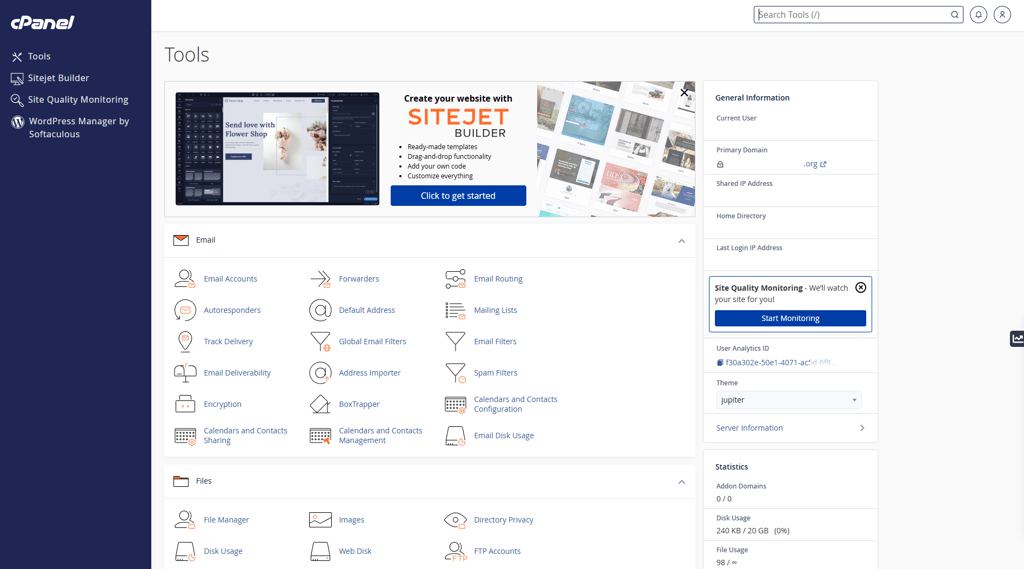Viewport: 1024px width, 569px height.
Task: Click the 'General Information' heading
Action: (752, 98)
